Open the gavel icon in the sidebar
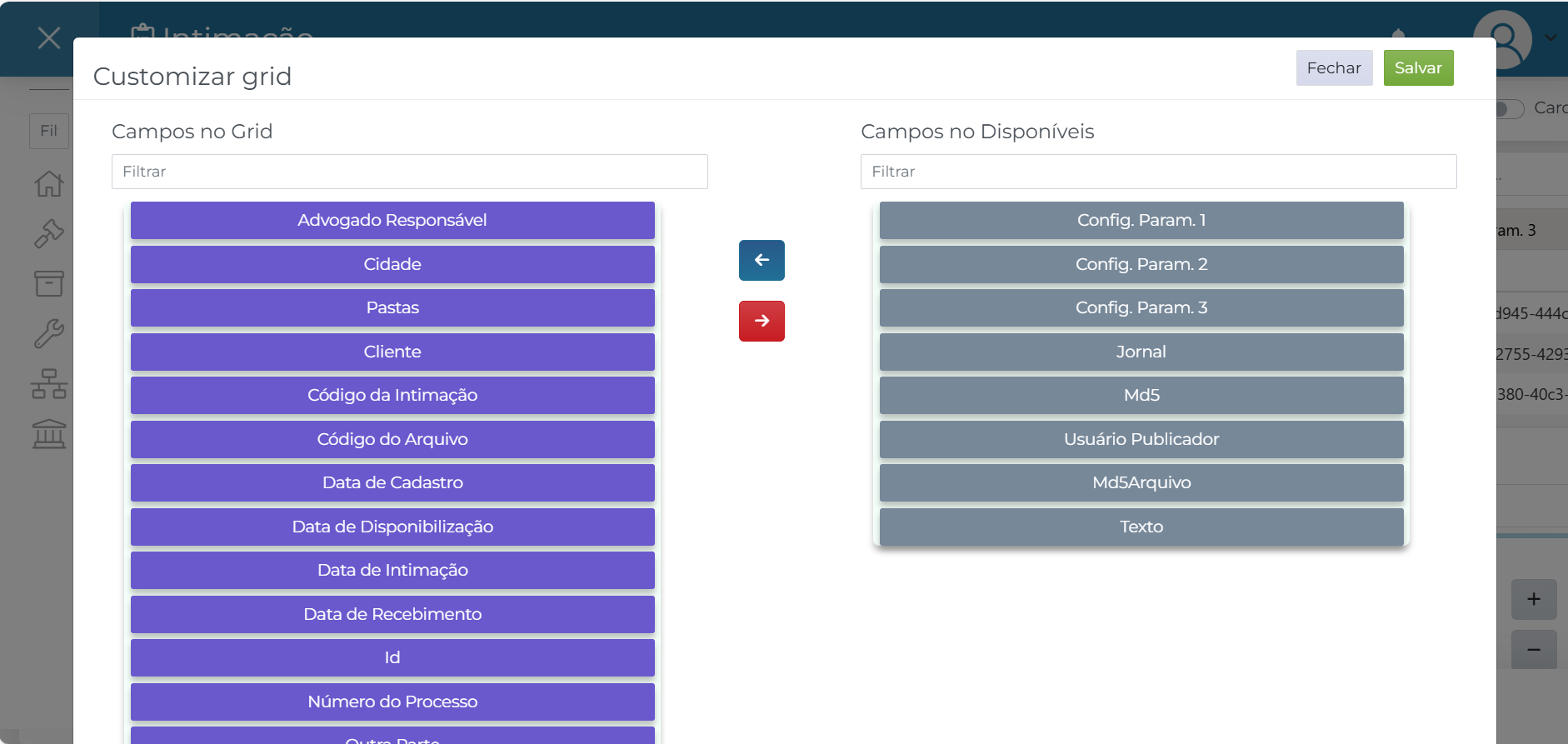The image size is (1568, 744). click(x=49, y=233)
